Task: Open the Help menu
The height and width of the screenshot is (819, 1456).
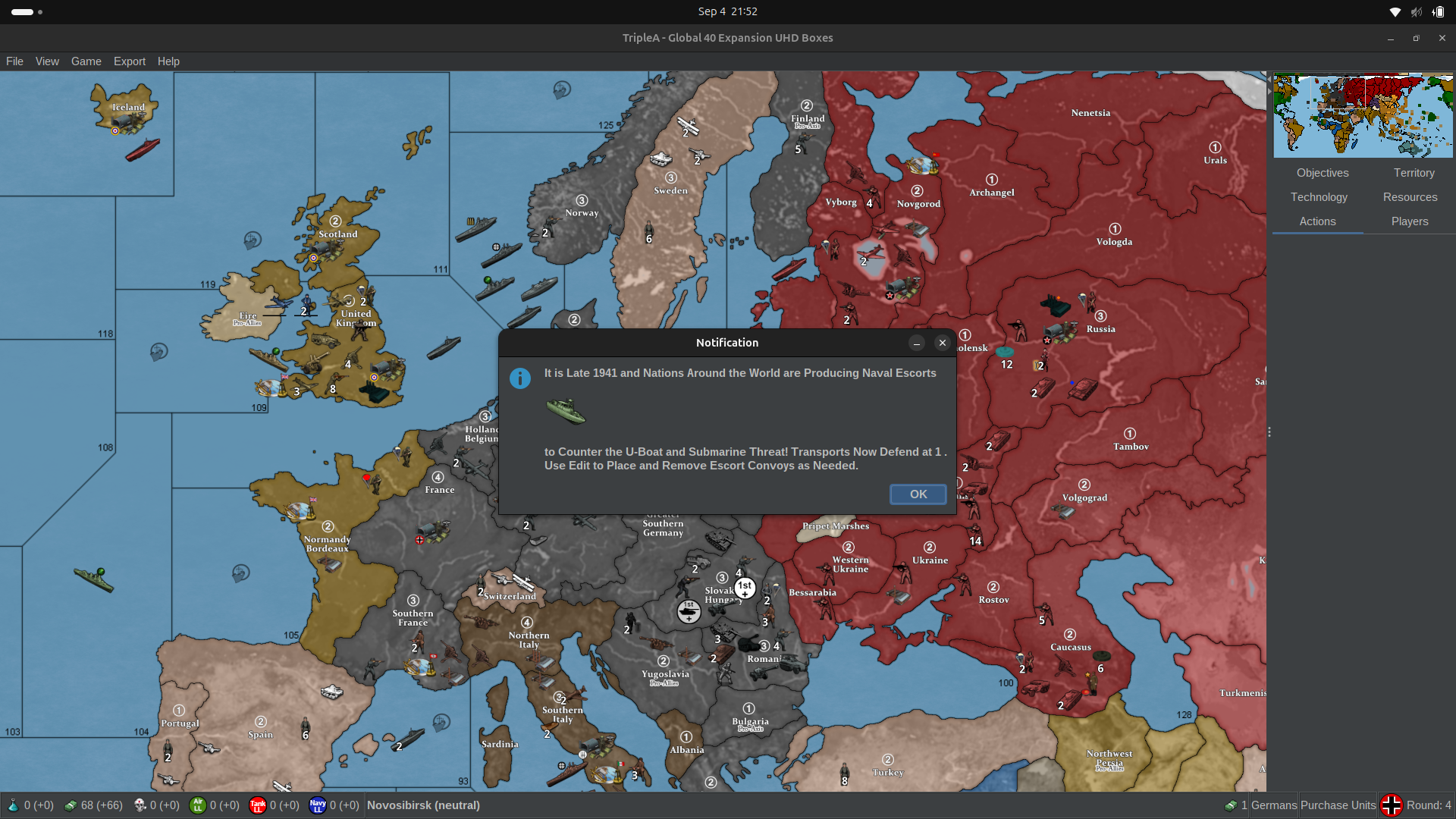Action: point(168,61)
